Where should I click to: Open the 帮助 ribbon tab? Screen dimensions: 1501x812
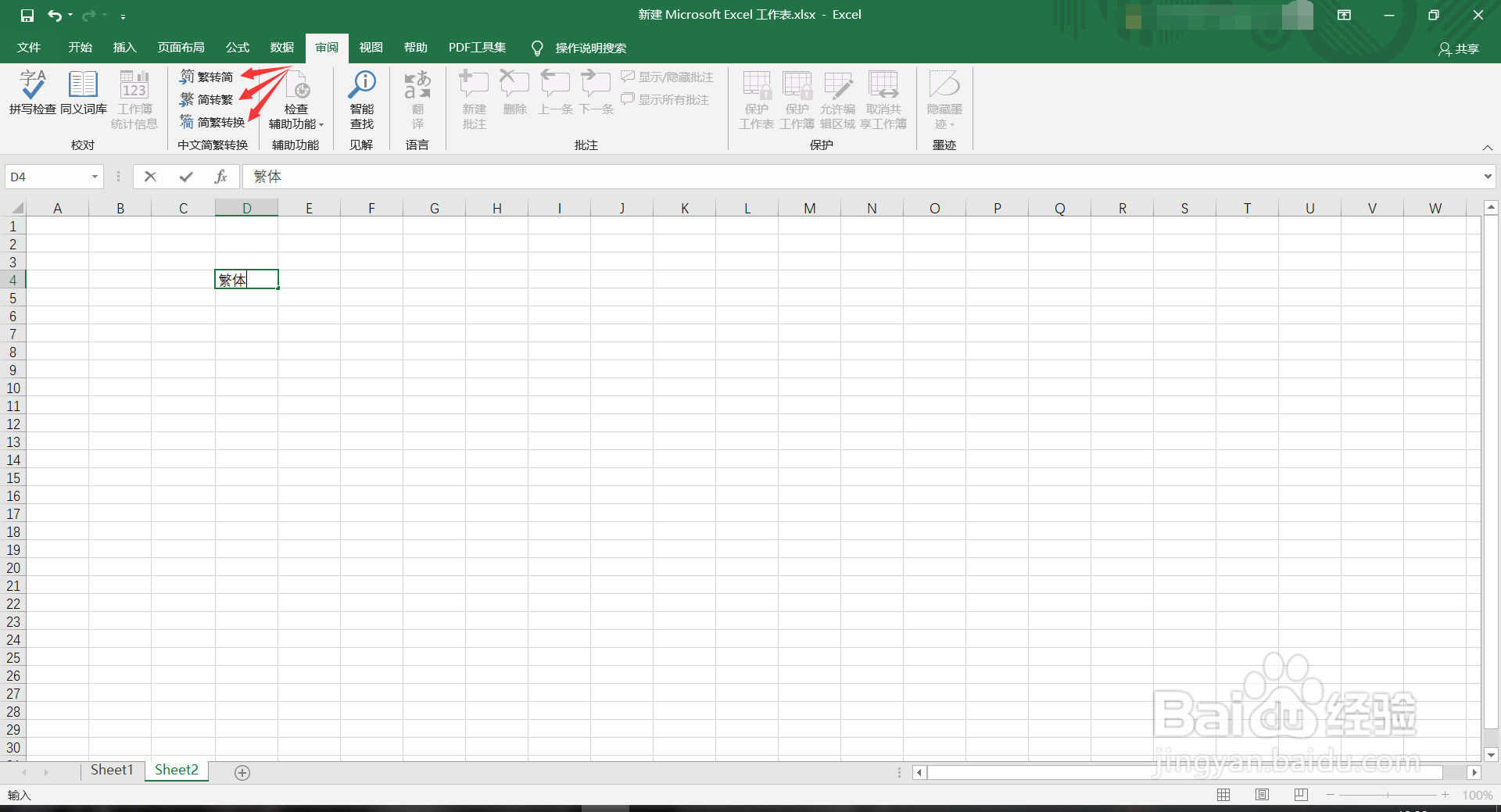[x=416, y=48]
